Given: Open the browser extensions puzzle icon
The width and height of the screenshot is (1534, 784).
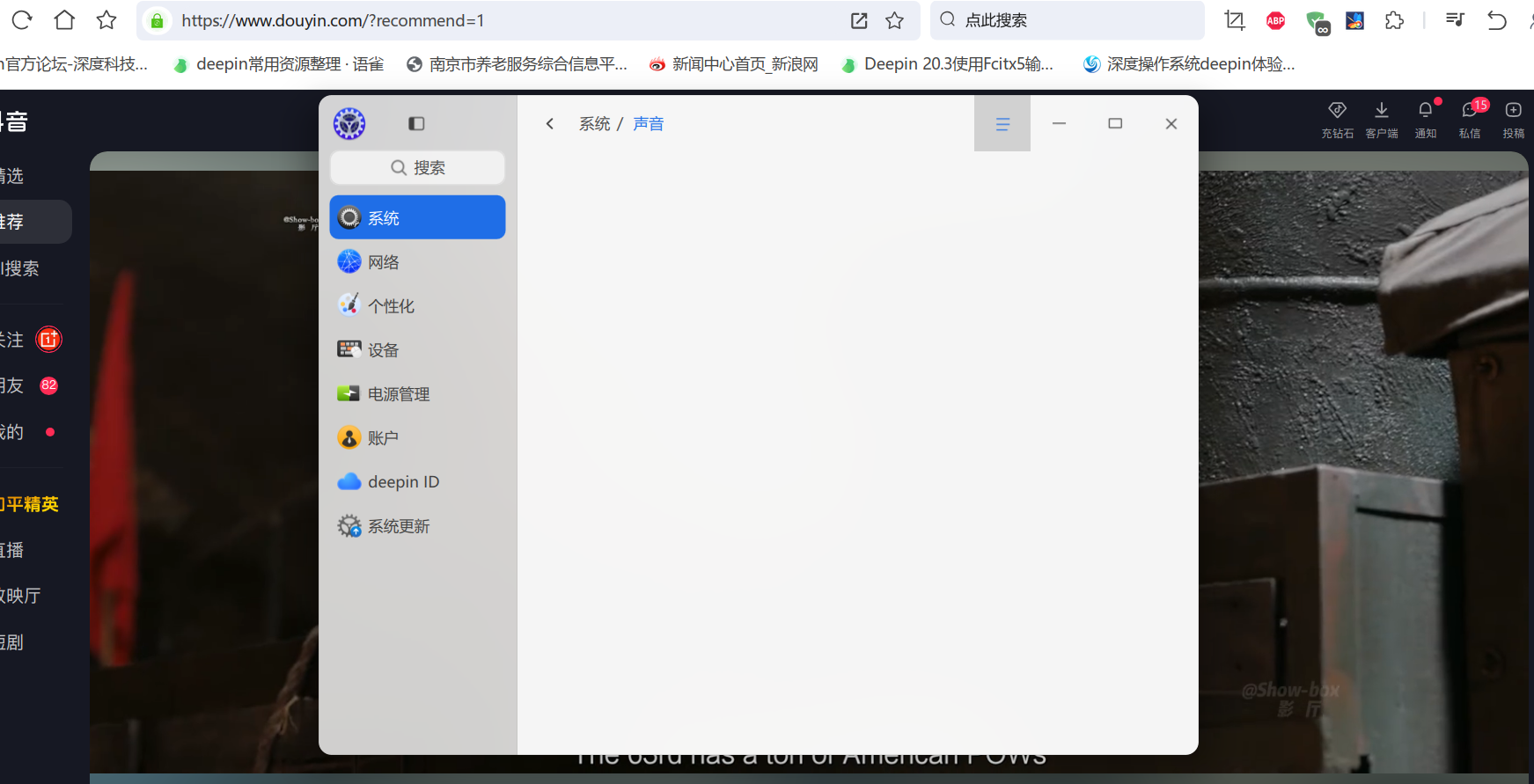Looking at the screenshot, I should (1395, 20).
